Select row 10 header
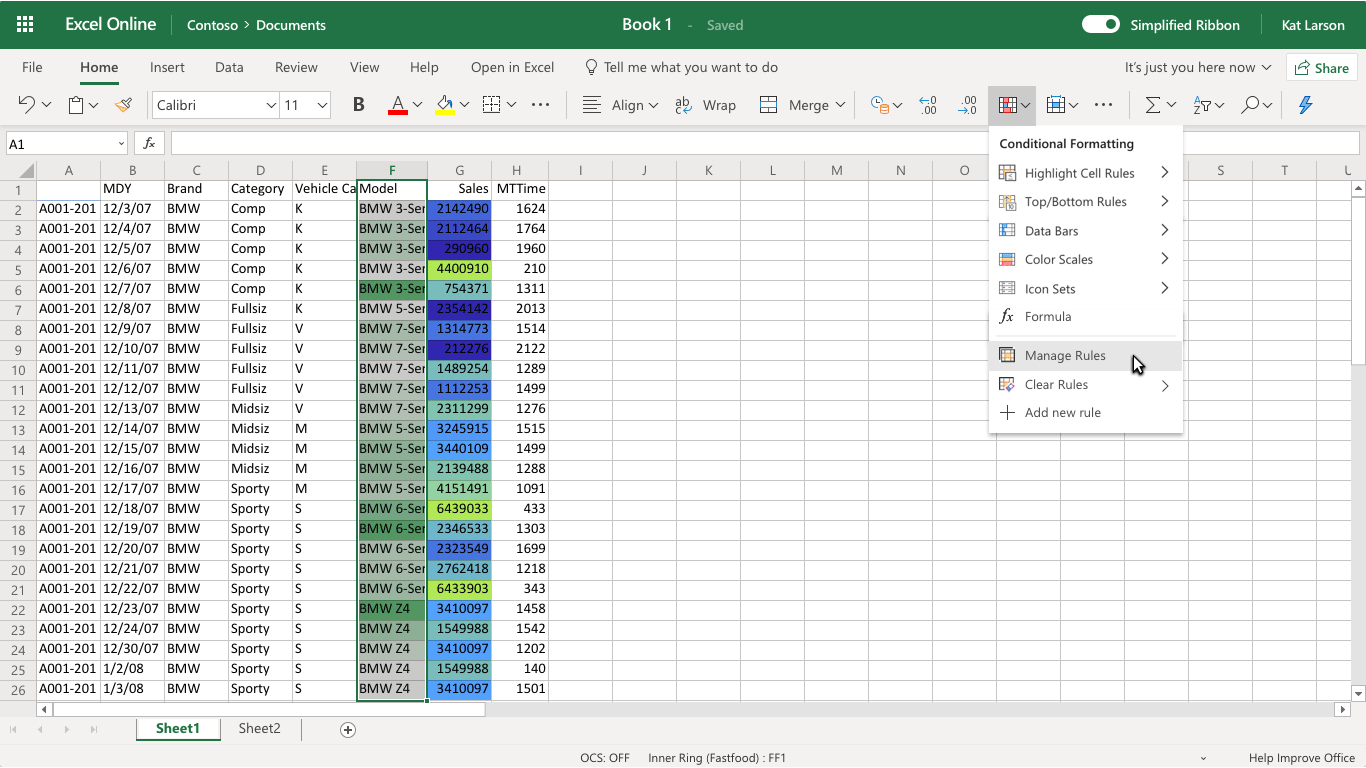Viewport: 1366px width, 768px height. [18, 369]
